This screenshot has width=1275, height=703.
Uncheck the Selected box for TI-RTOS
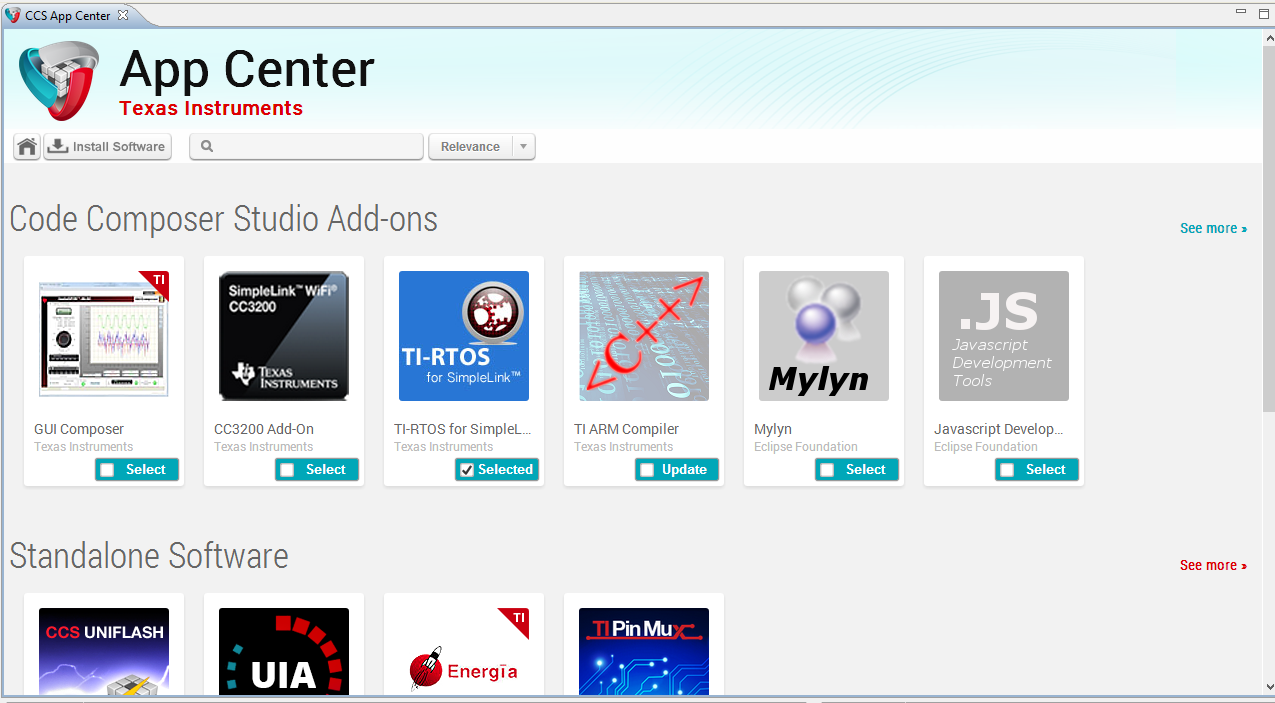[x=466, y=469]
